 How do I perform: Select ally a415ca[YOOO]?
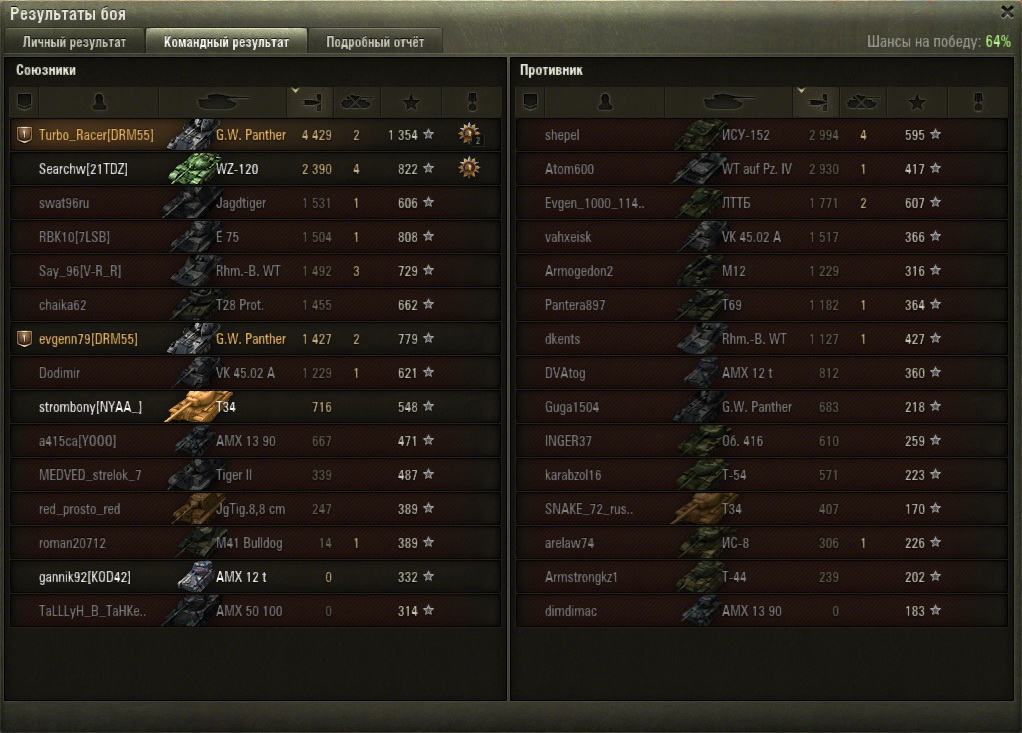click(78, 441)
